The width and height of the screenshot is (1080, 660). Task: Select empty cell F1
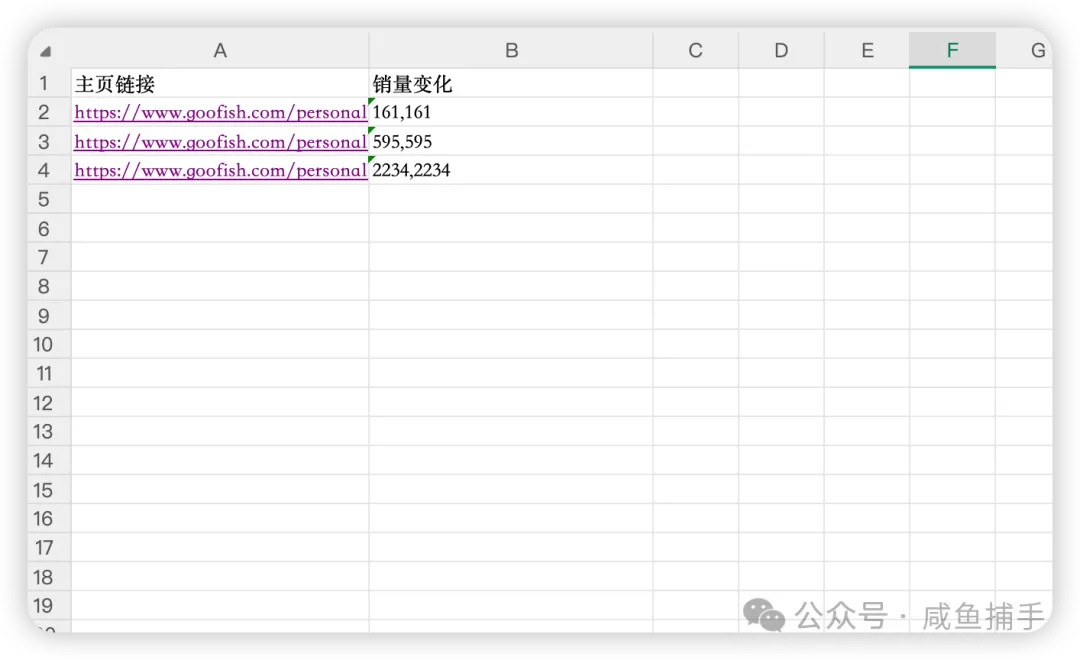pos(953,83)
